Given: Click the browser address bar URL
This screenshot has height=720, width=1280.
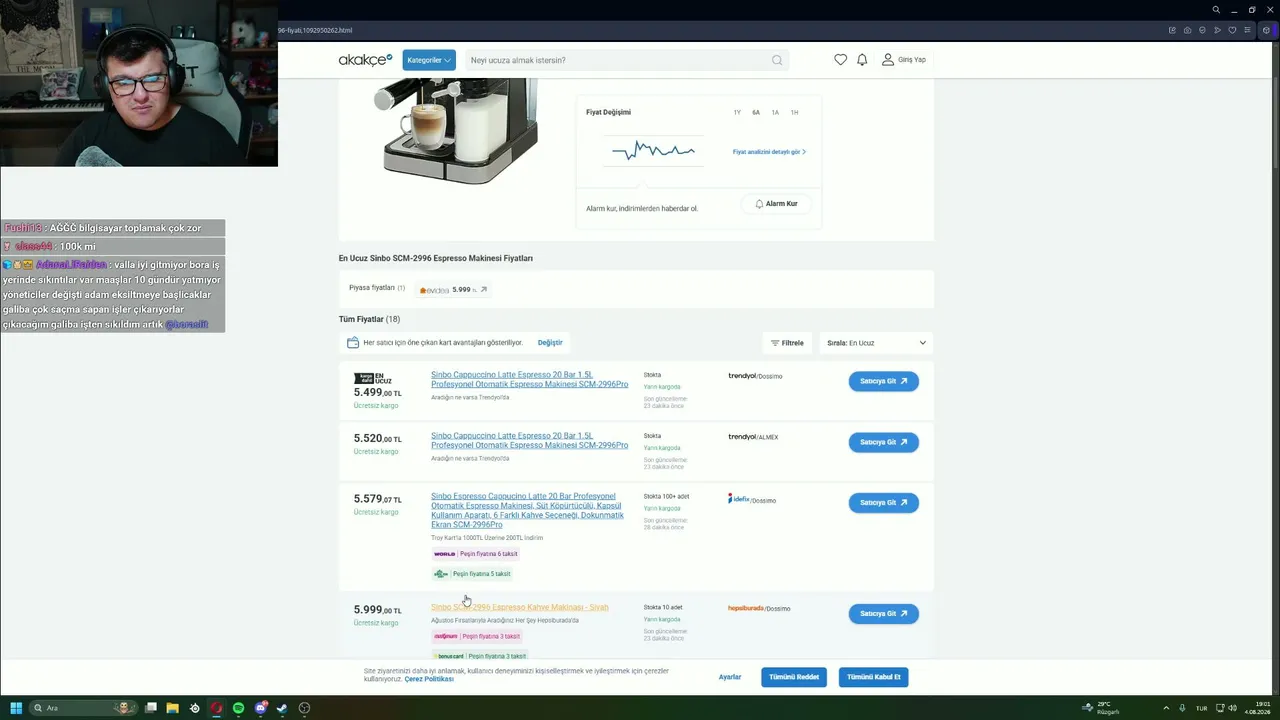Looking at the screenshot, I should [315, 30].
